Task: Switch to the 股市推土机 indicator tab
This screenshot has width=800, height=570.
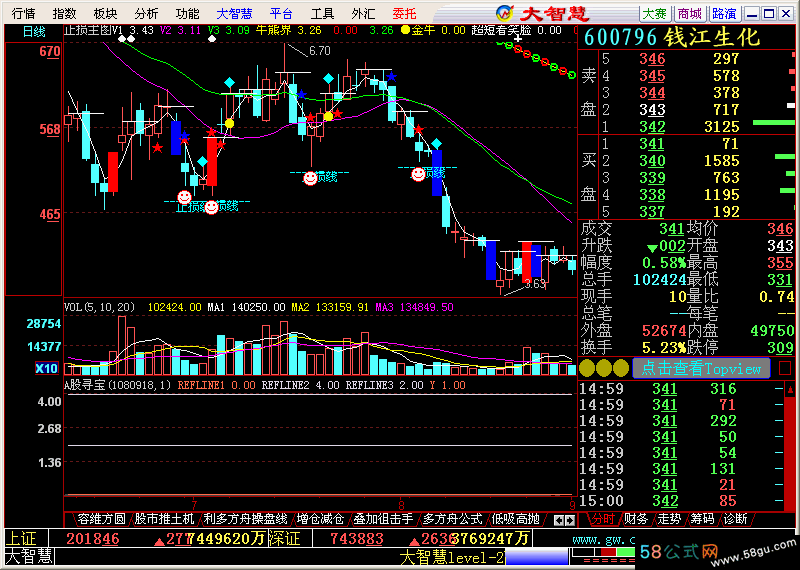Action: pos(164,519)
